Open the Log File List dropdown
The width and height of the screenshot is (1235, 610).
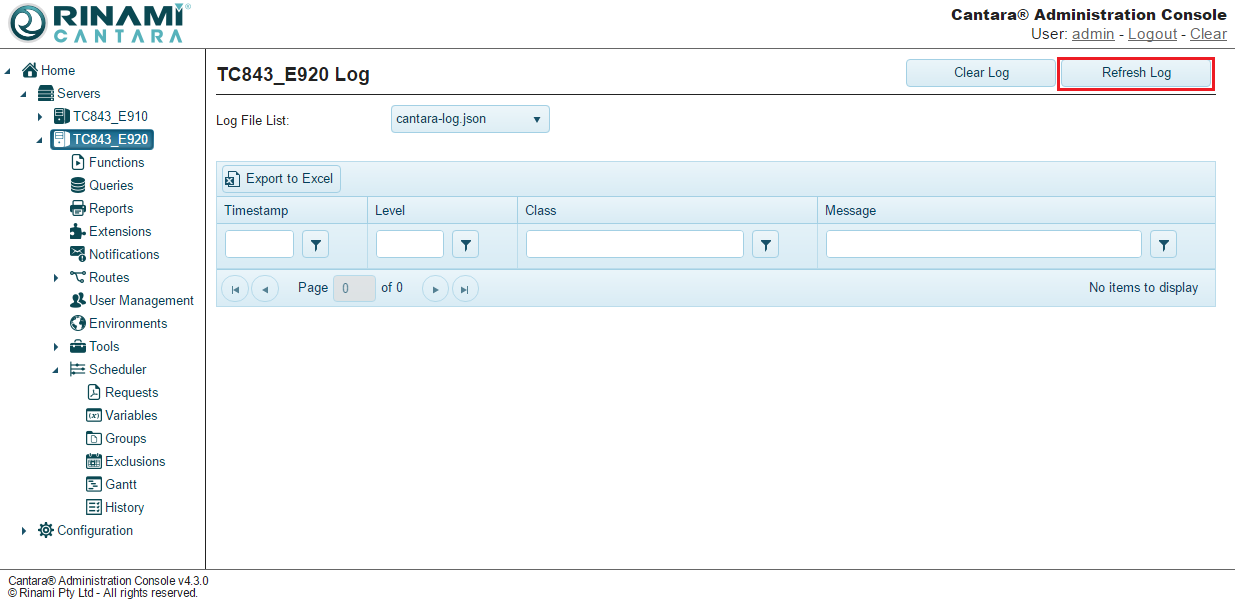point(470,119)
